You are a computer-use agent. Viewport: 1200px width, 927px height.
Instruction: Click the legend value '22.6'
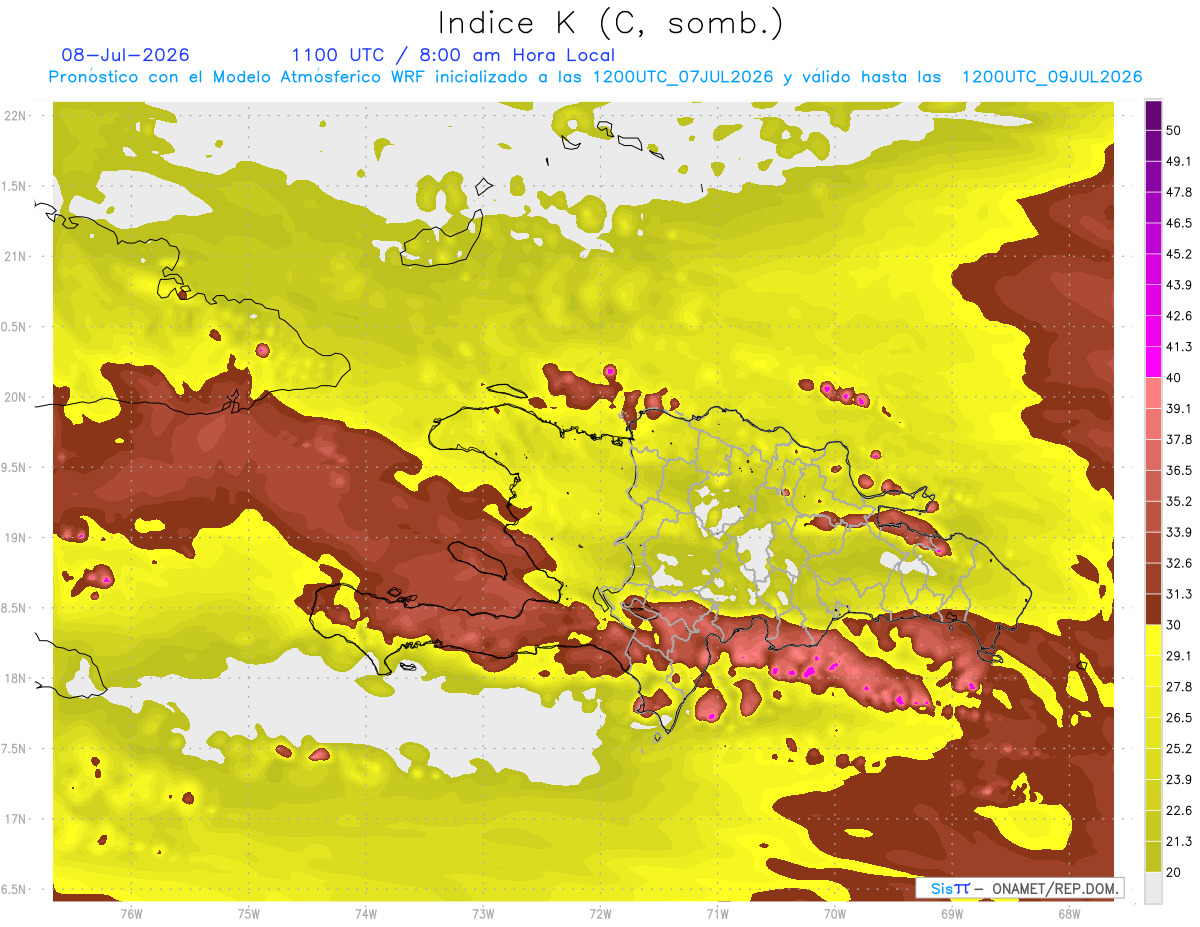click(1178, 811)
